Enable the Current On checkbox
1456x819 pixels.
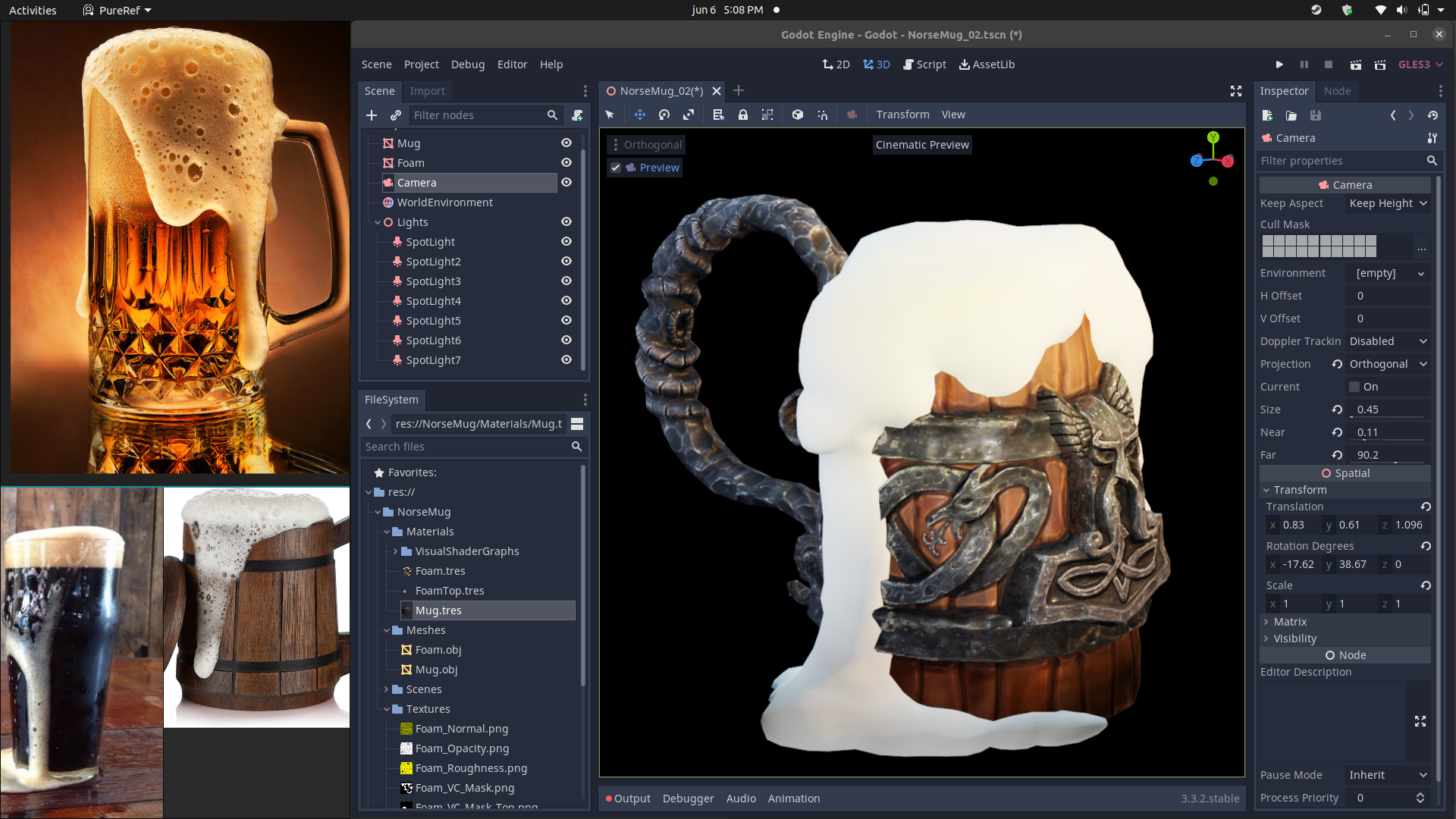(1354, 387)
